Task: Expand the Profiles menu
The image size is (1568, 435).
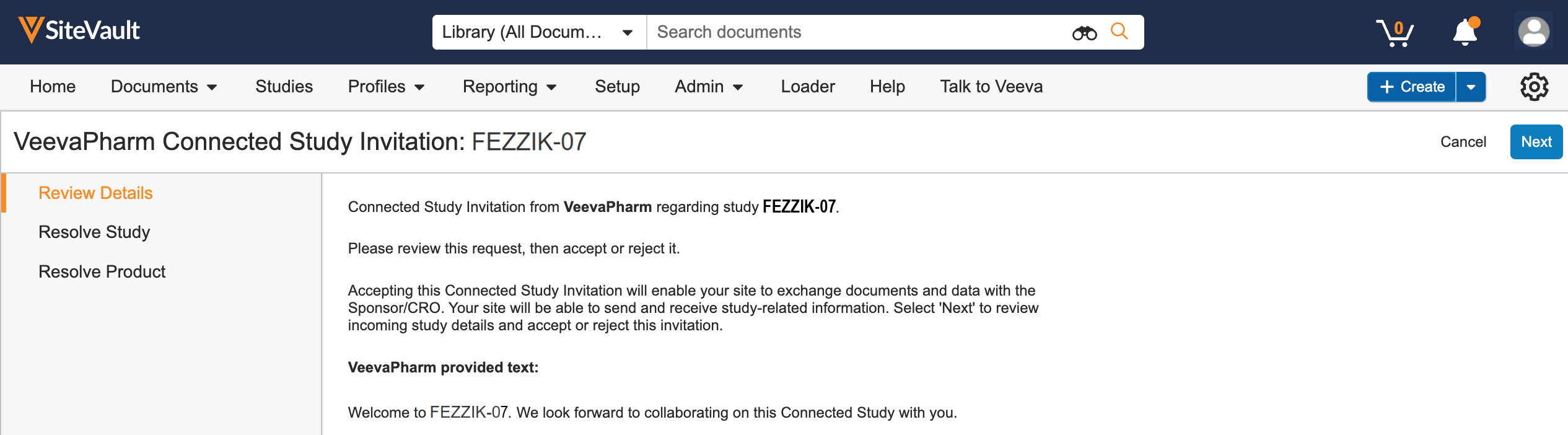Action: pos(386,87)
